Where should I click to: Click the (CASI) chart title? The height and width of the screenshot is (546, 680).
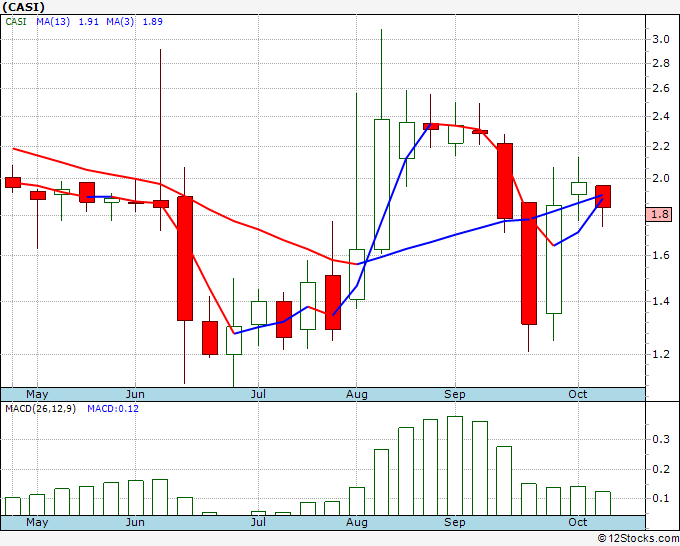pos(24,7)
